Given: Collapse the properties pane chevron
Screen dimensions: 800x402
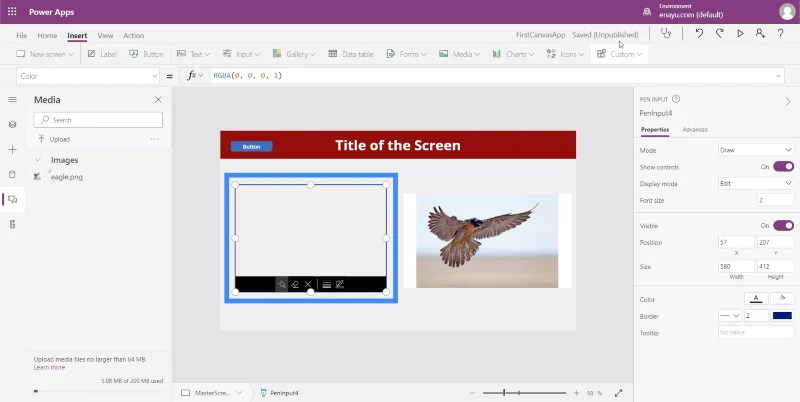Looking at the screenshot, I should [788, 102].
